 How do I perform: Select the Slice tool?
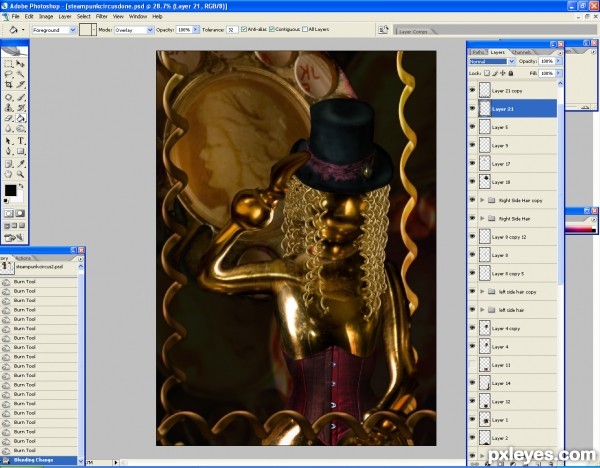(x=20, y=84)
